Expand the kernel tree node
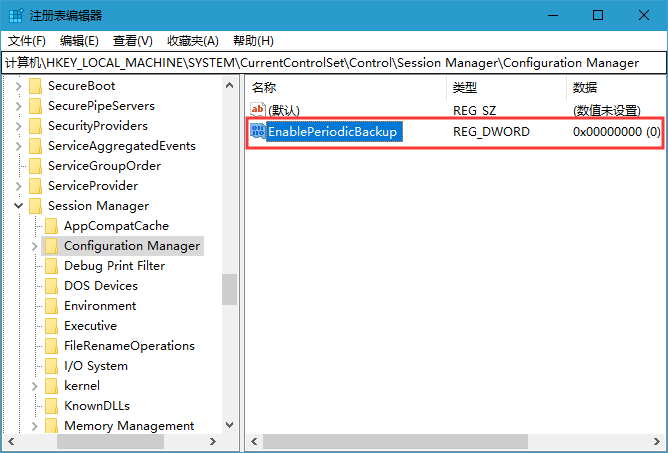Image resolution: width=668 pixels, height=453 pixels. point(35,386)
